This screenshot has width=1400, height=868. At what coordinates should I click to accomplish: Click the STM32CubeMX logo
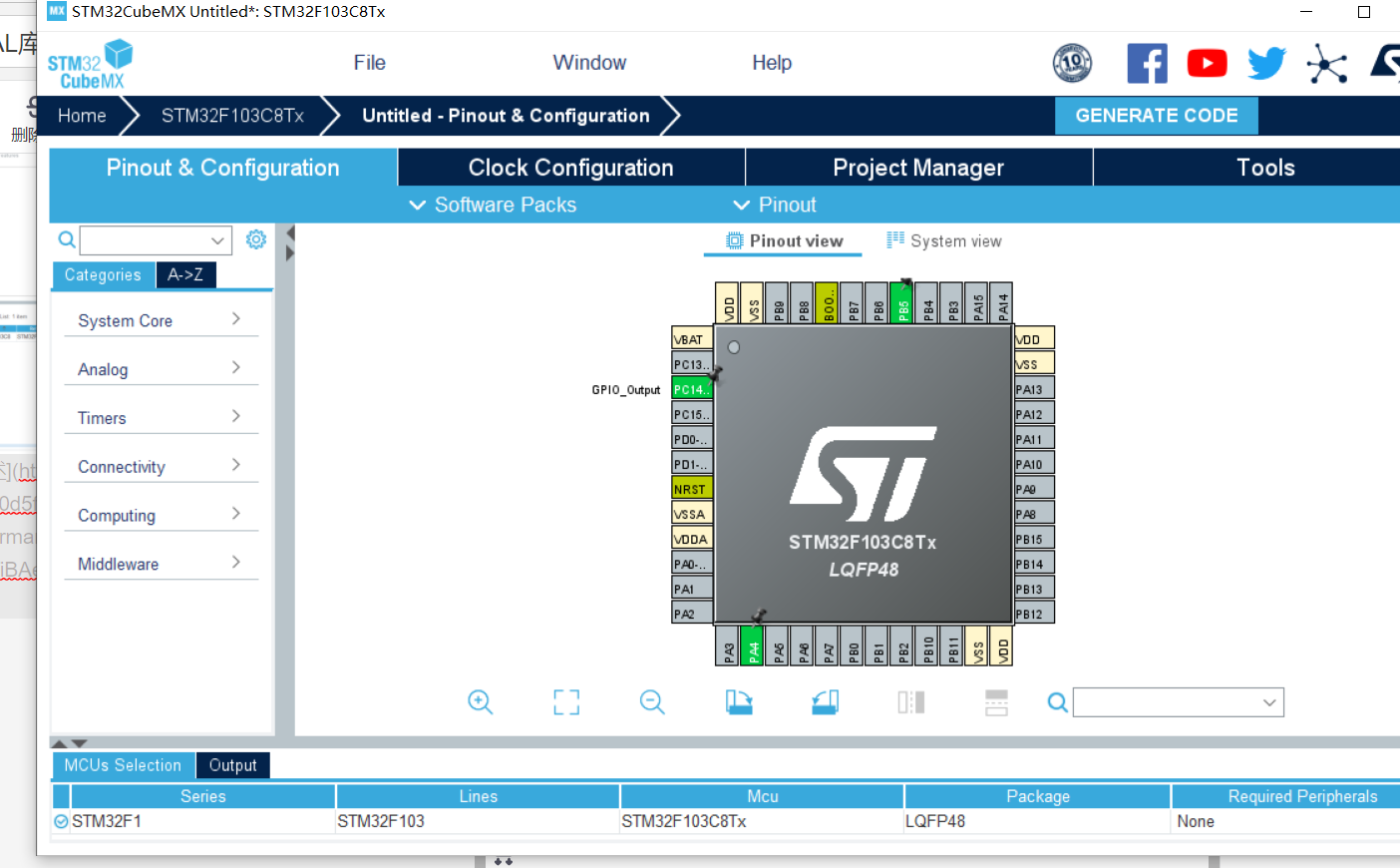click(x=90, y=65)
